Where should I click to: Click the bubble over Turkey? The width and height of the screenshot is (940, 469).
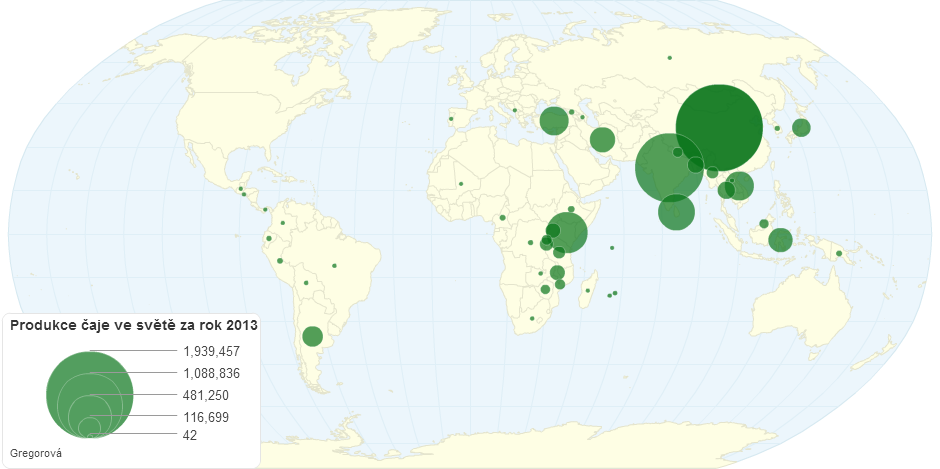(x=554, y=121)
